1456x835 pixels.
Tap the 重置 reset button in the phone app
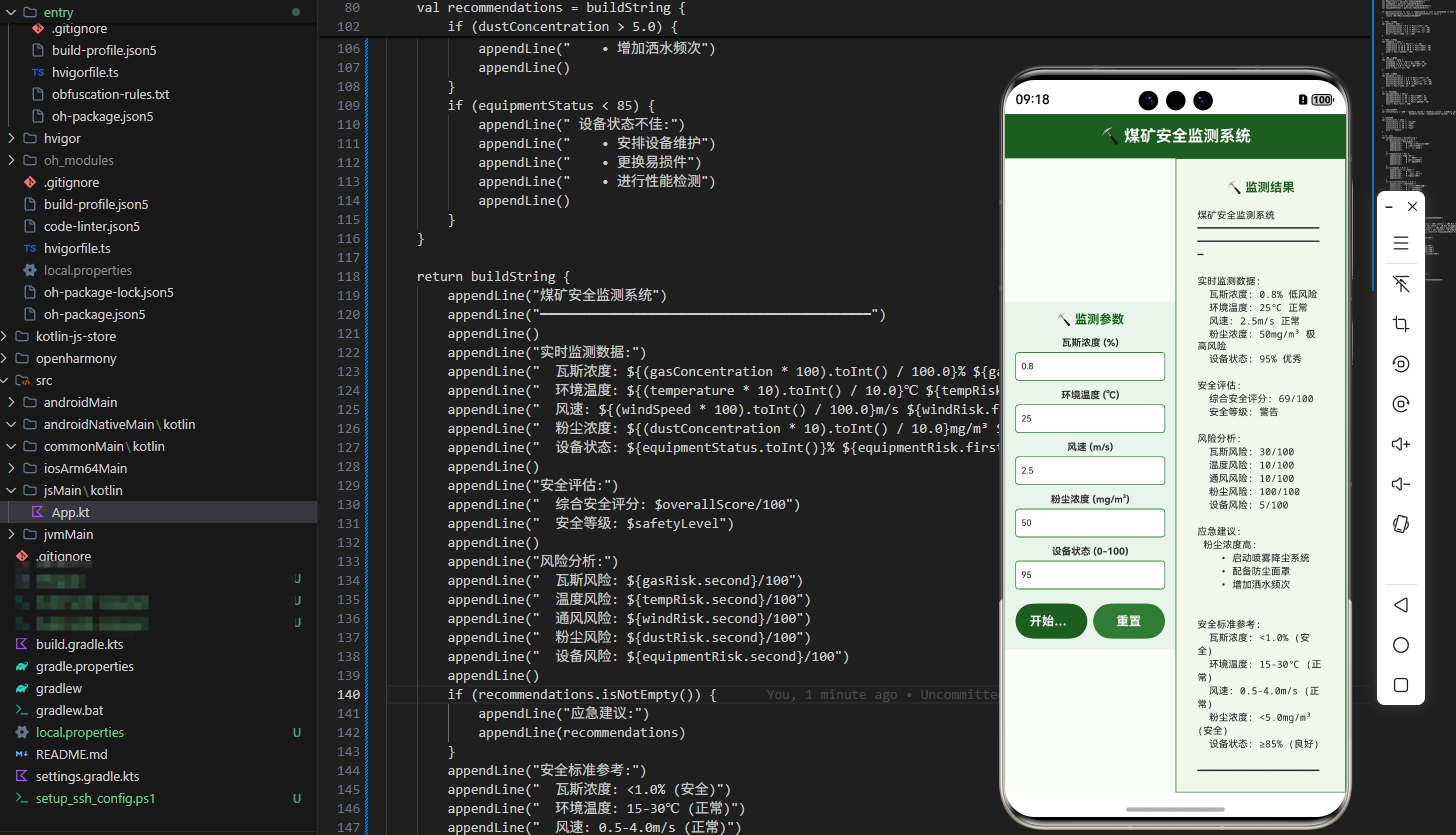[x=1129, y=621]
